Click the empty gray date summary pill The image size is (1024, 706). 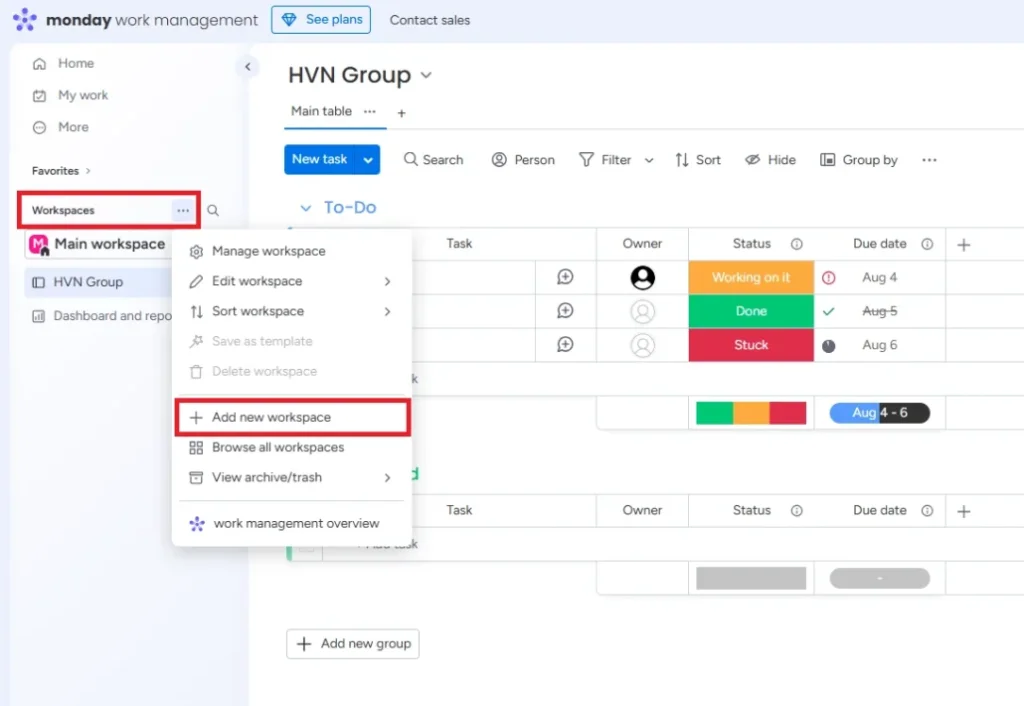coord(880,579)
